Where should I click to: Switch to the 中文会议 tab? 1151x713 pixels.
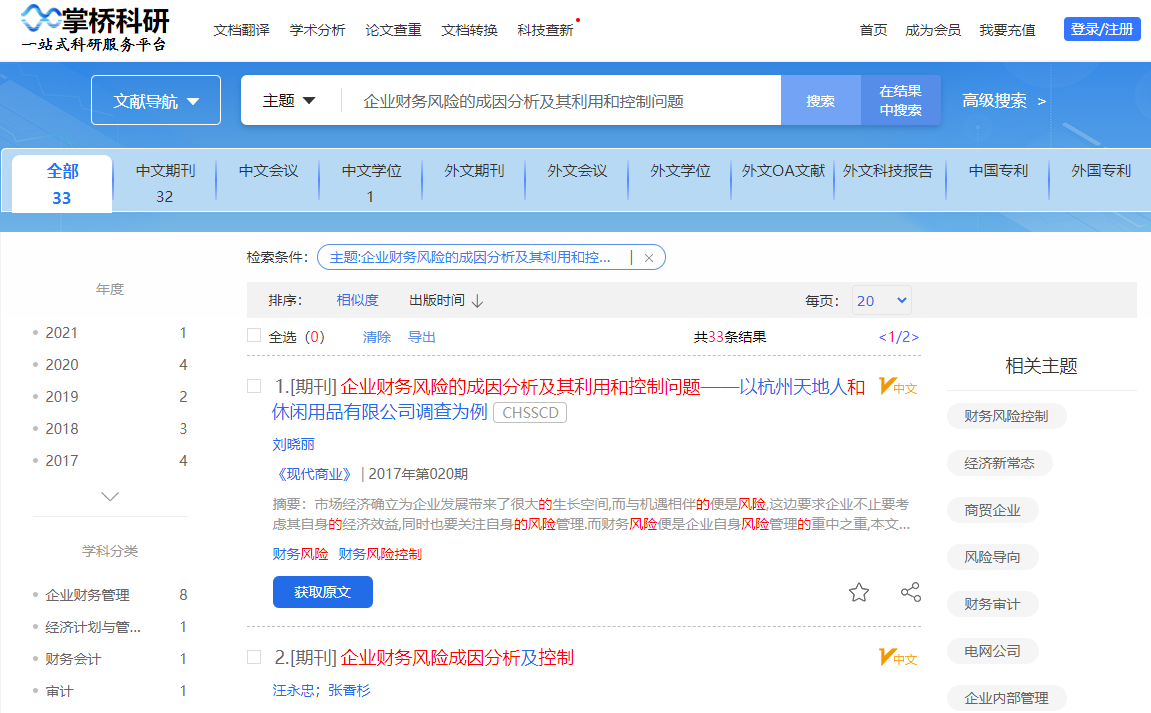(x=269, y=171)
